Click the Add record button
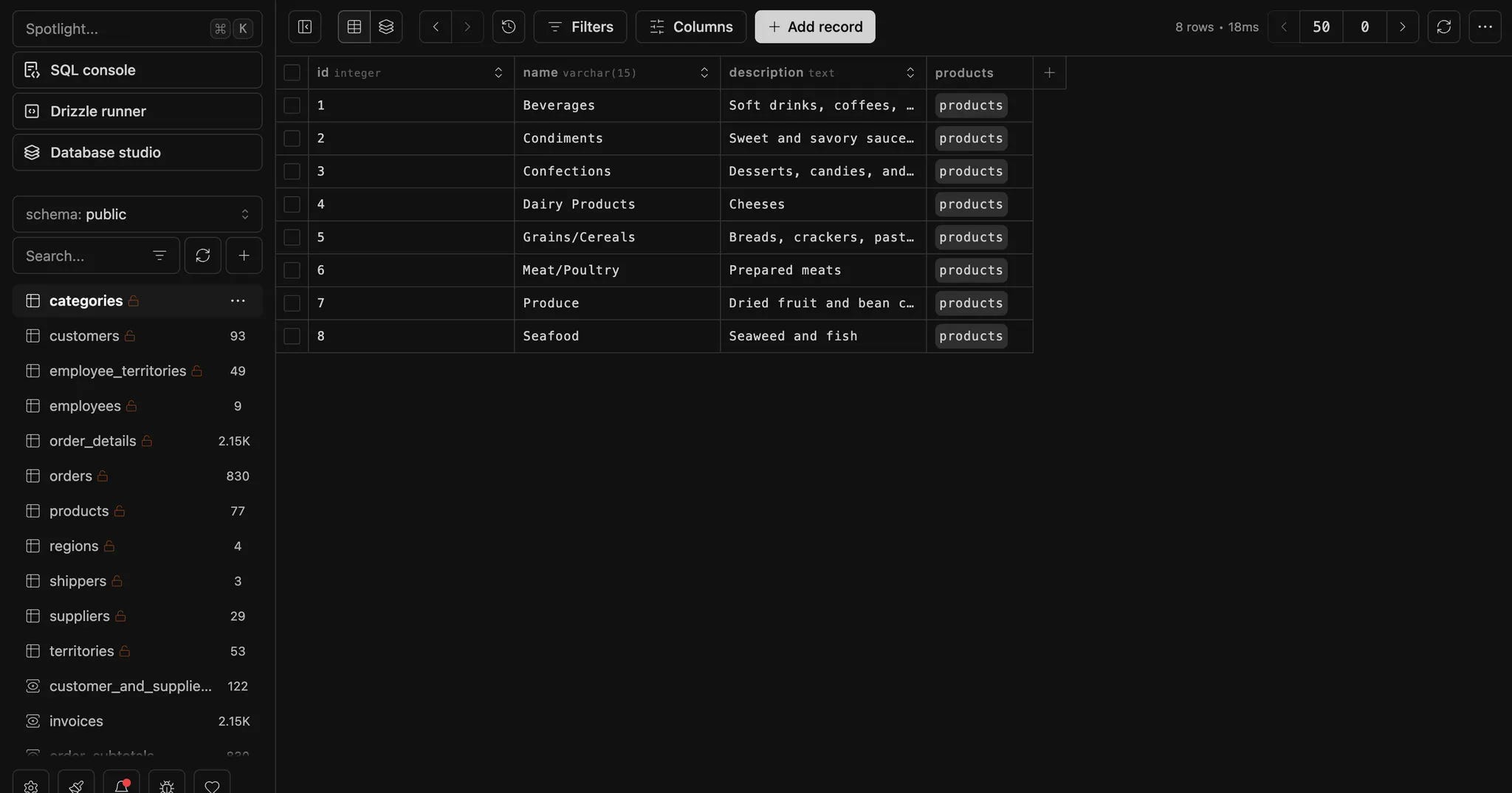 coord(815,27)
